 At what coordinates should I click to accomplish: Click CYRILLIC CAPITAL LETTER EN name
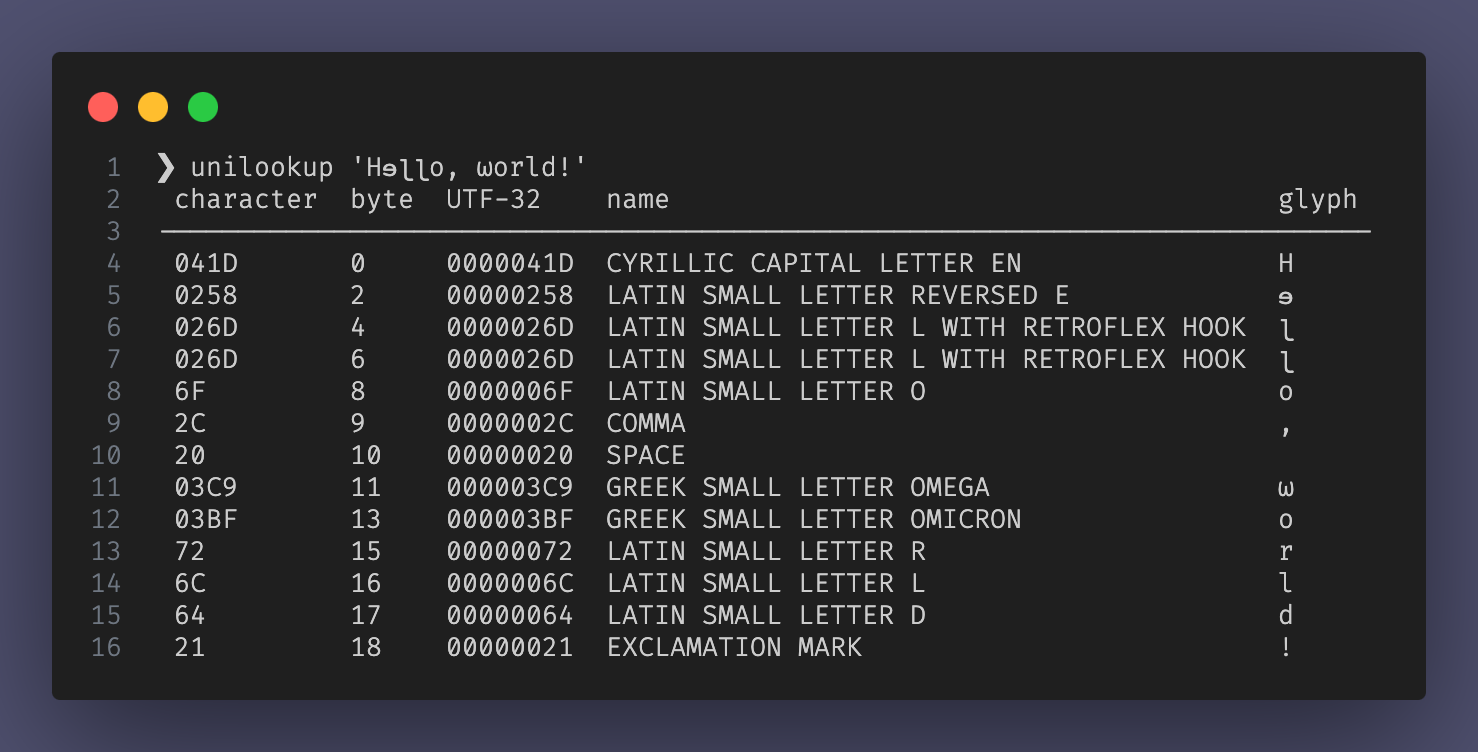(814, 263)
